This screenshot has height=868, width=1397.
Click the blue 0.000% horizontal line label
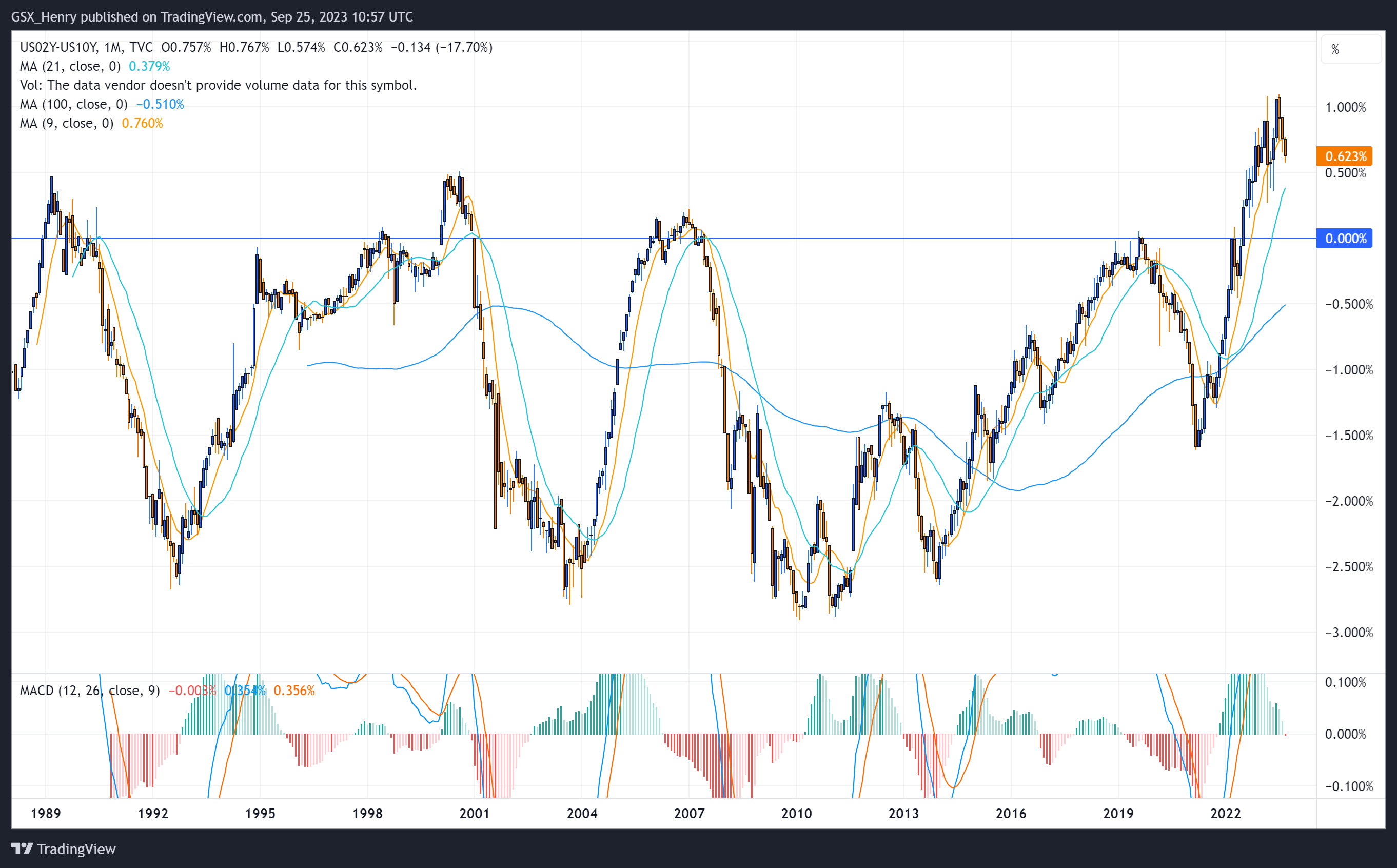pyautogui.click(x=1344, y=238)
